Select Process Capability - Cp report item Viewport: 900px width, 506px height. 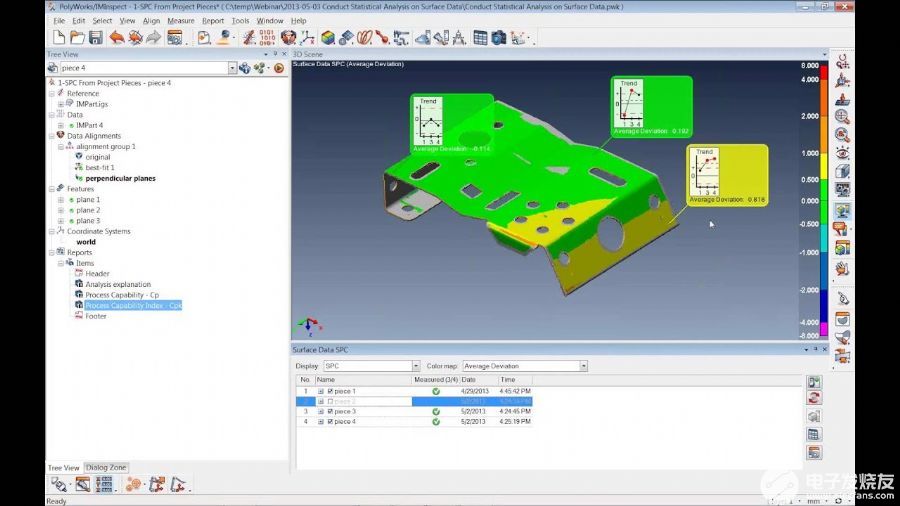pos(122,295)
